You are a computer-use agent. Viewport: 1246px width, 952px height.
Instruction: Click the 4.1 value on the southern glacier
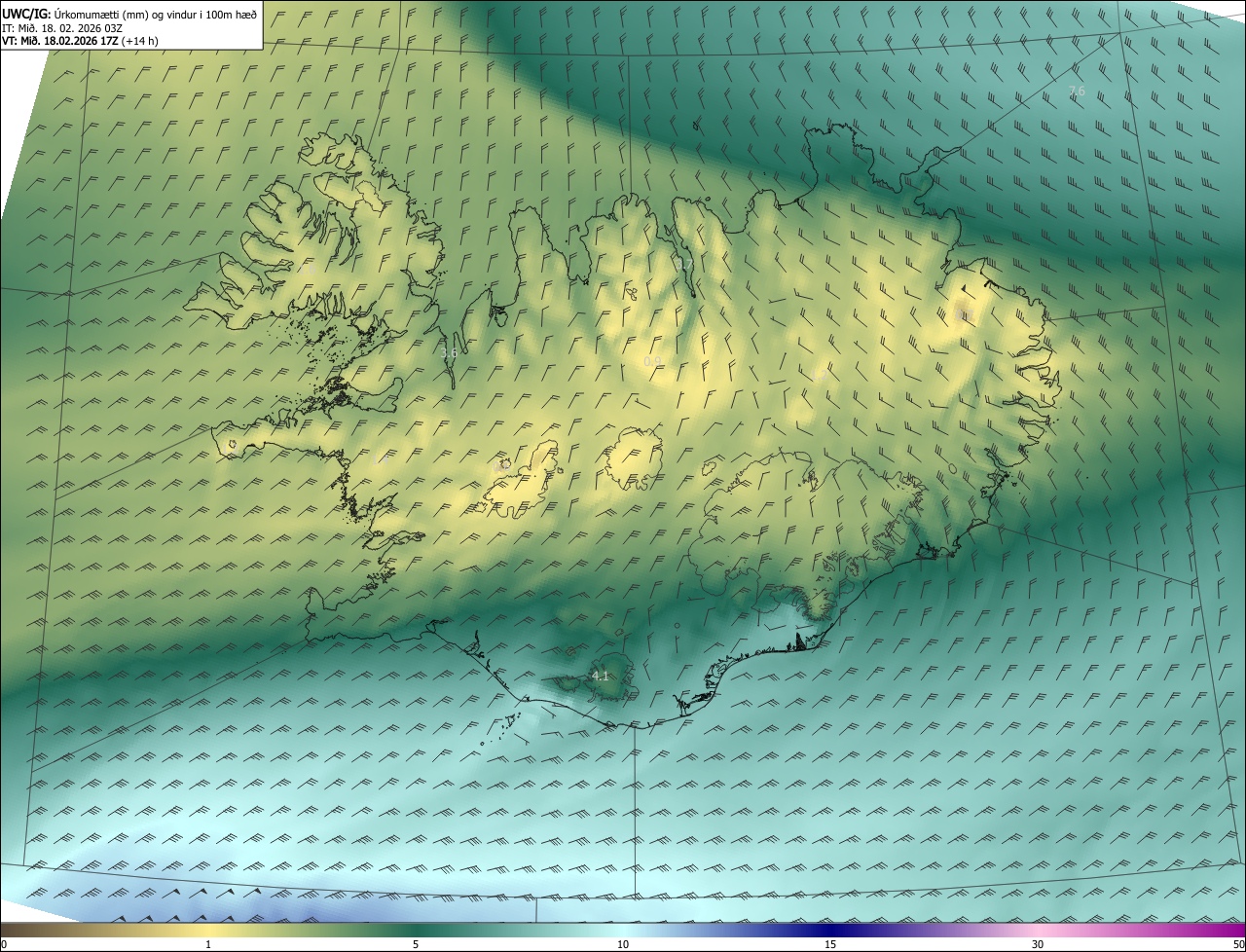coord(600,676)
